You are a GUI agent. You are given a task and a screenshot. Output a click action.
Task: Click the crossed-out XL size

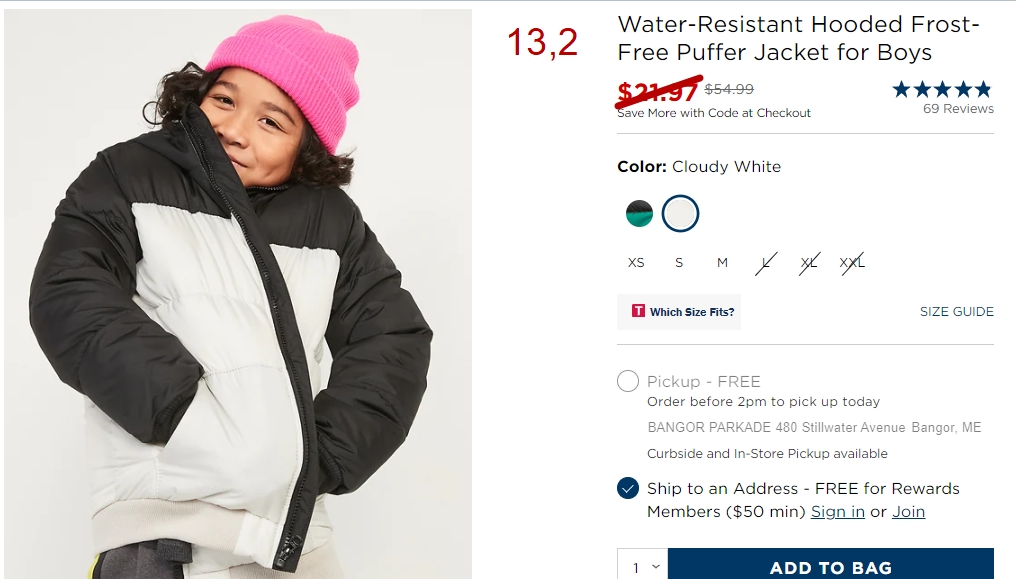pyautogui.click(x=809, y=263)
